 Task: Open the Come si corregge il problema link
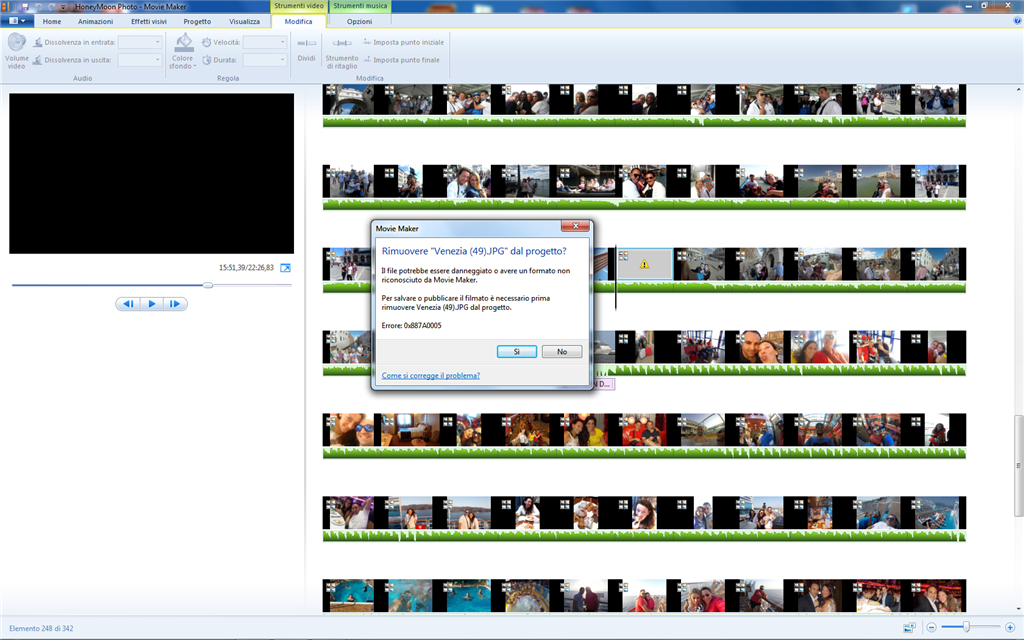click(x=430, y=376)
